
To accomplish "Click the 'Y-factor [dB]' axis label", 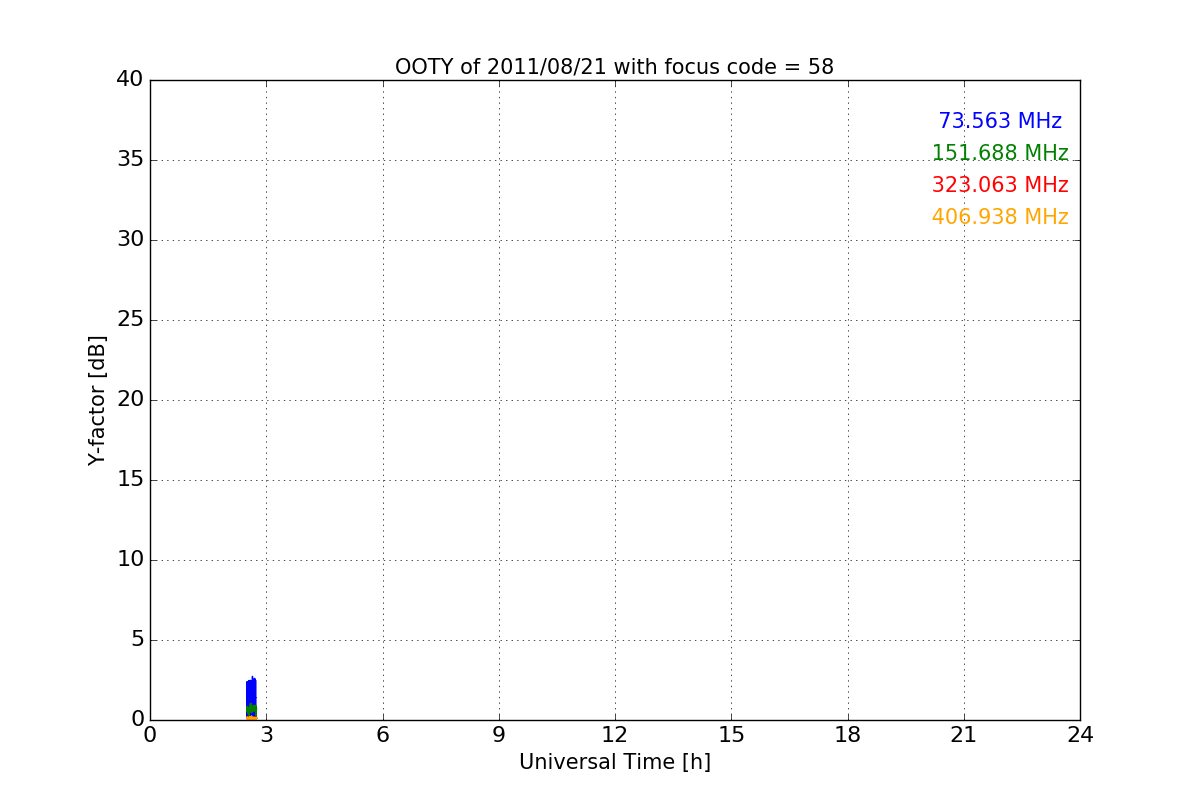I will 97,400.
